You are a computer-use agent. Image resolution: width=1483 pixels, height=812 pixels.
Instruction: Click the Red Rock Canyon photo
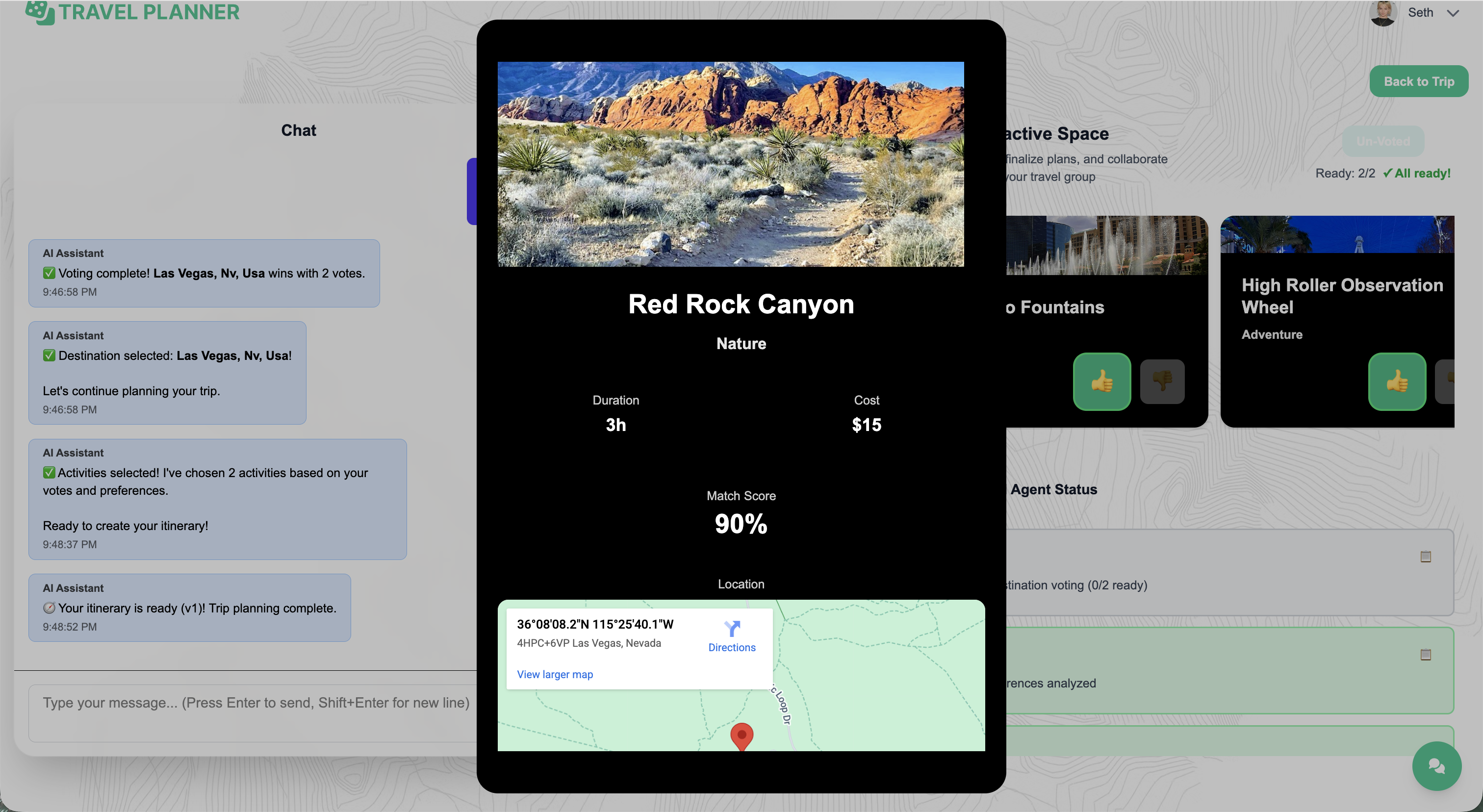tap(730, 164)
